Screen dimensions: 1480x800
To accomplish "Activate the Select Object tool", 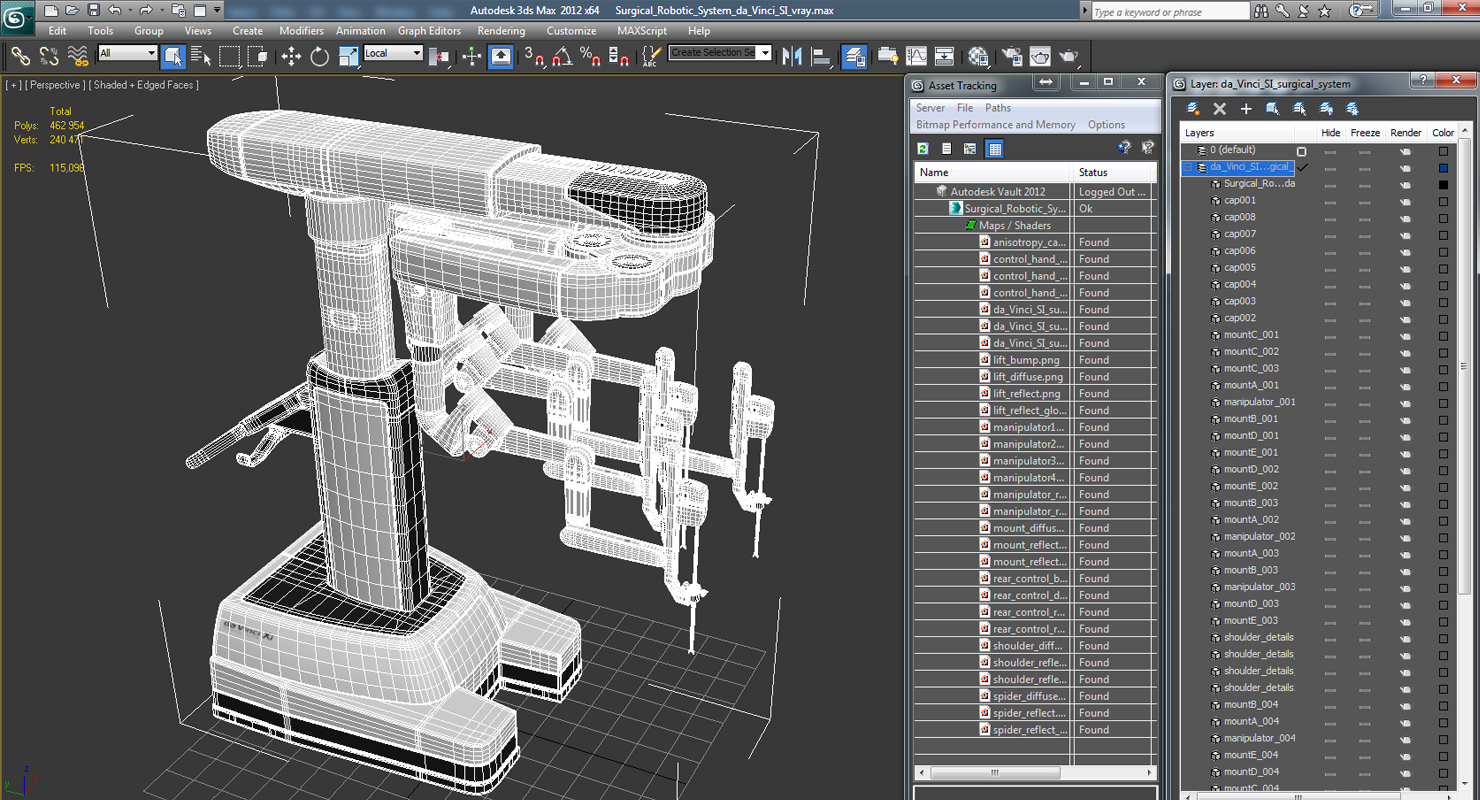I will 173,56.
